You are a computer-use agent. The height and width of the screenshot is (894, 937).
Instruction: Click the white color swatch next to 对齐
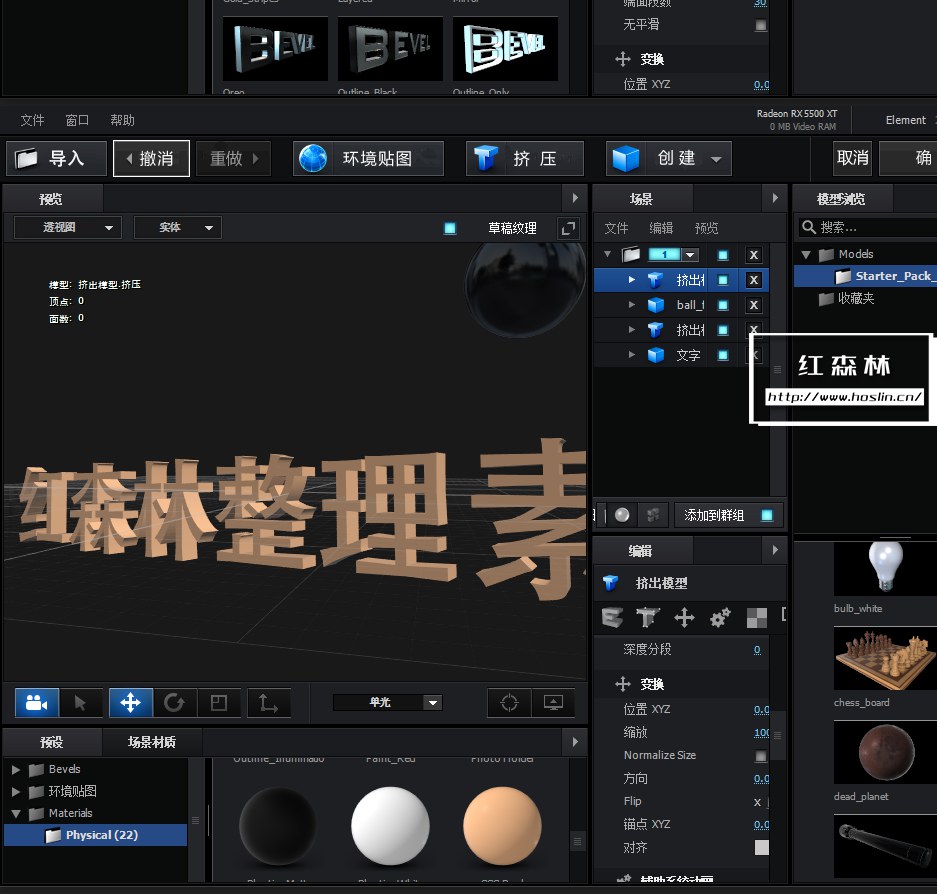pyautogui.click(x=764, y=847)
